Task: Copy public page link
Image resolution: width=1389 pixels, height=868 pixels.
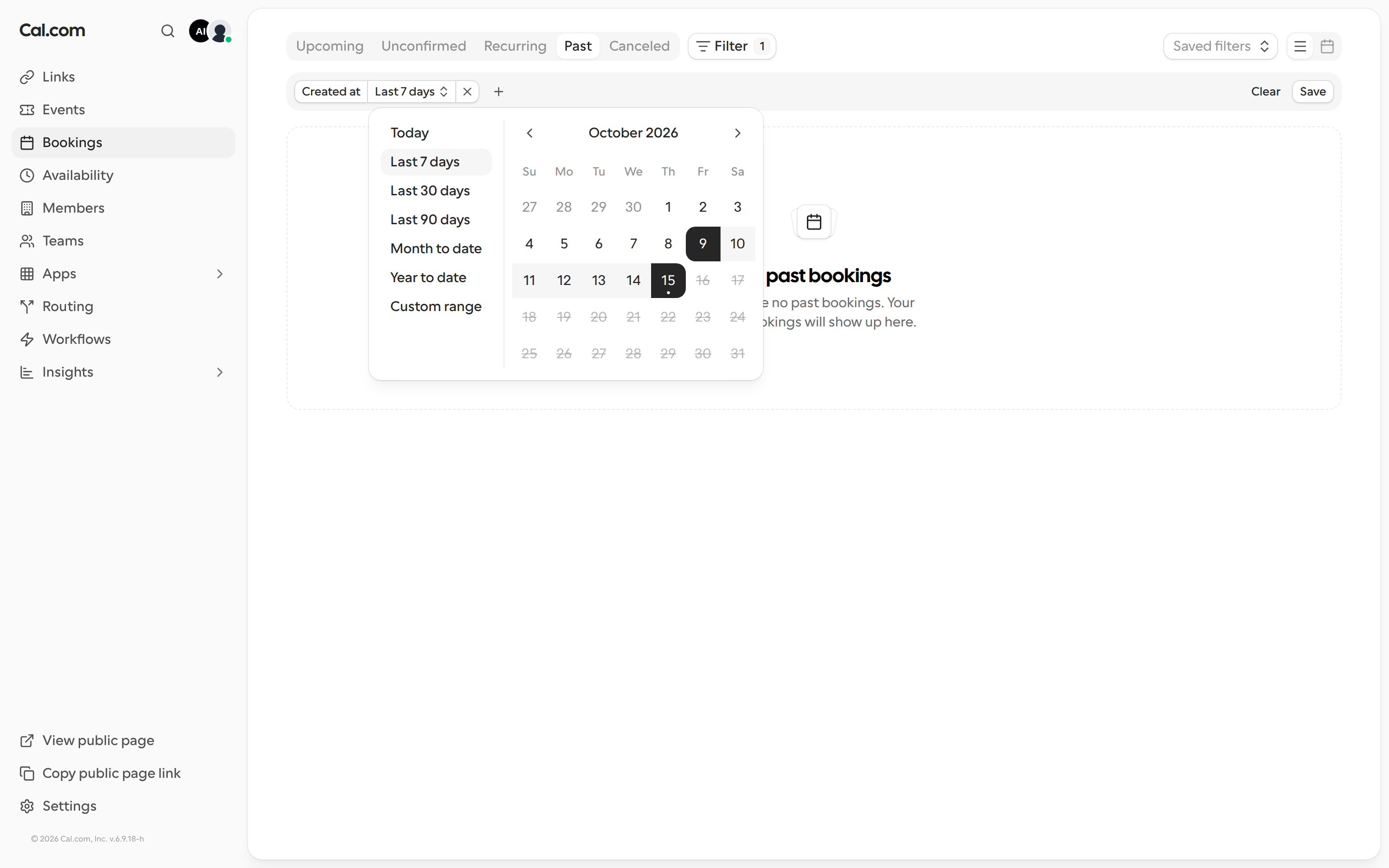Action: click(123, 773)
